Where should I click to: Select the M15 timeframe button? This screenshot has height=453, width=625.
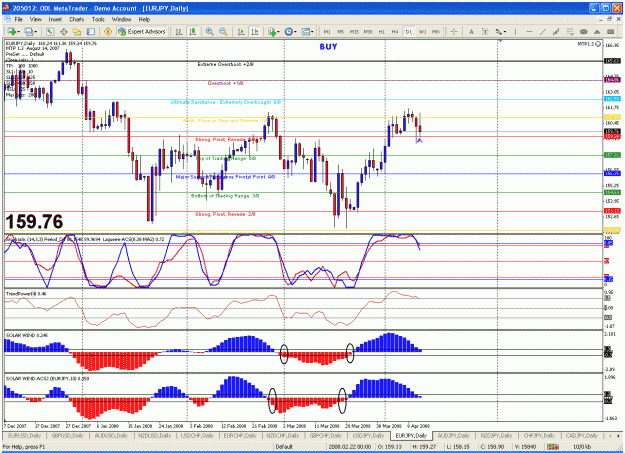click(x=354, y=32)
